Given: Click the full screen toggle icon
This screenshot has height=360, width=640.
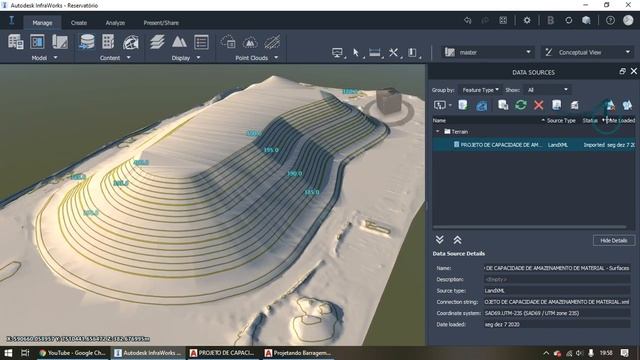Looking at the screenshot, I should 503,20.
